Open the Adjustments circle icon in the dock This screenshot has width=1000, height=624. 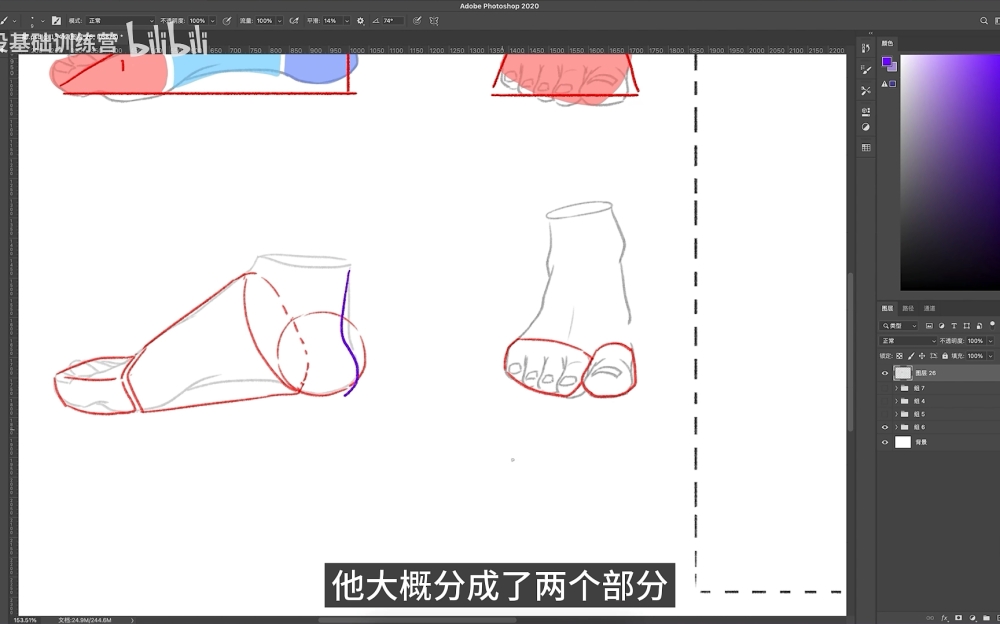(865, 127)
